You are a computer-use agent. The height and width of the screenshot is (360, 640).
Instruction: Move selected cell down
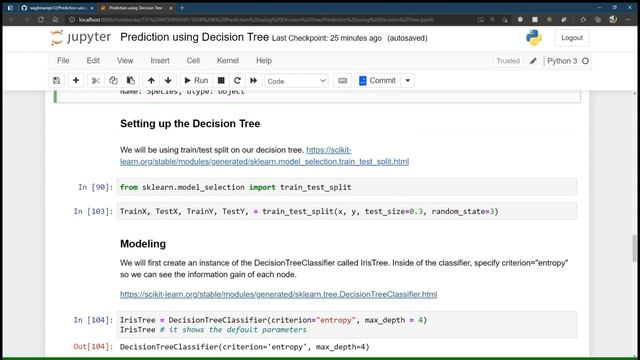[168, 81]
